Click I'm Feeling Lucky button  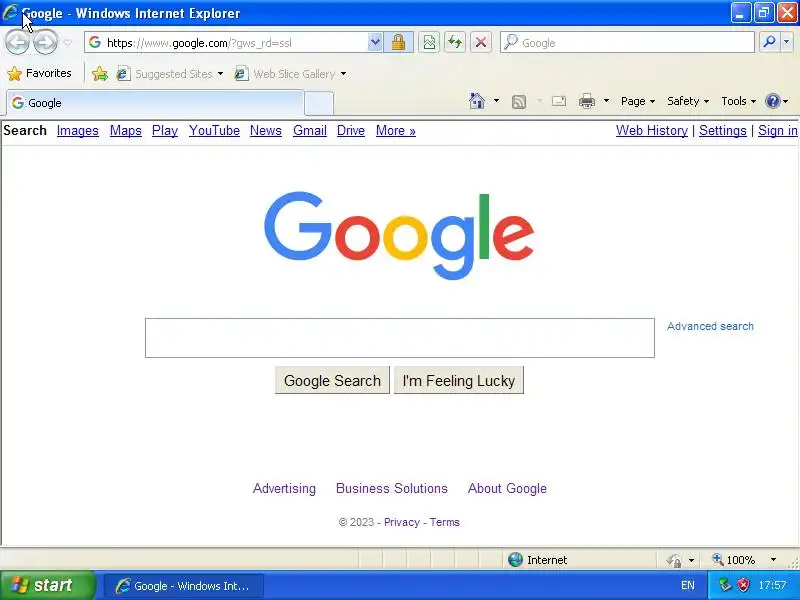459,380
